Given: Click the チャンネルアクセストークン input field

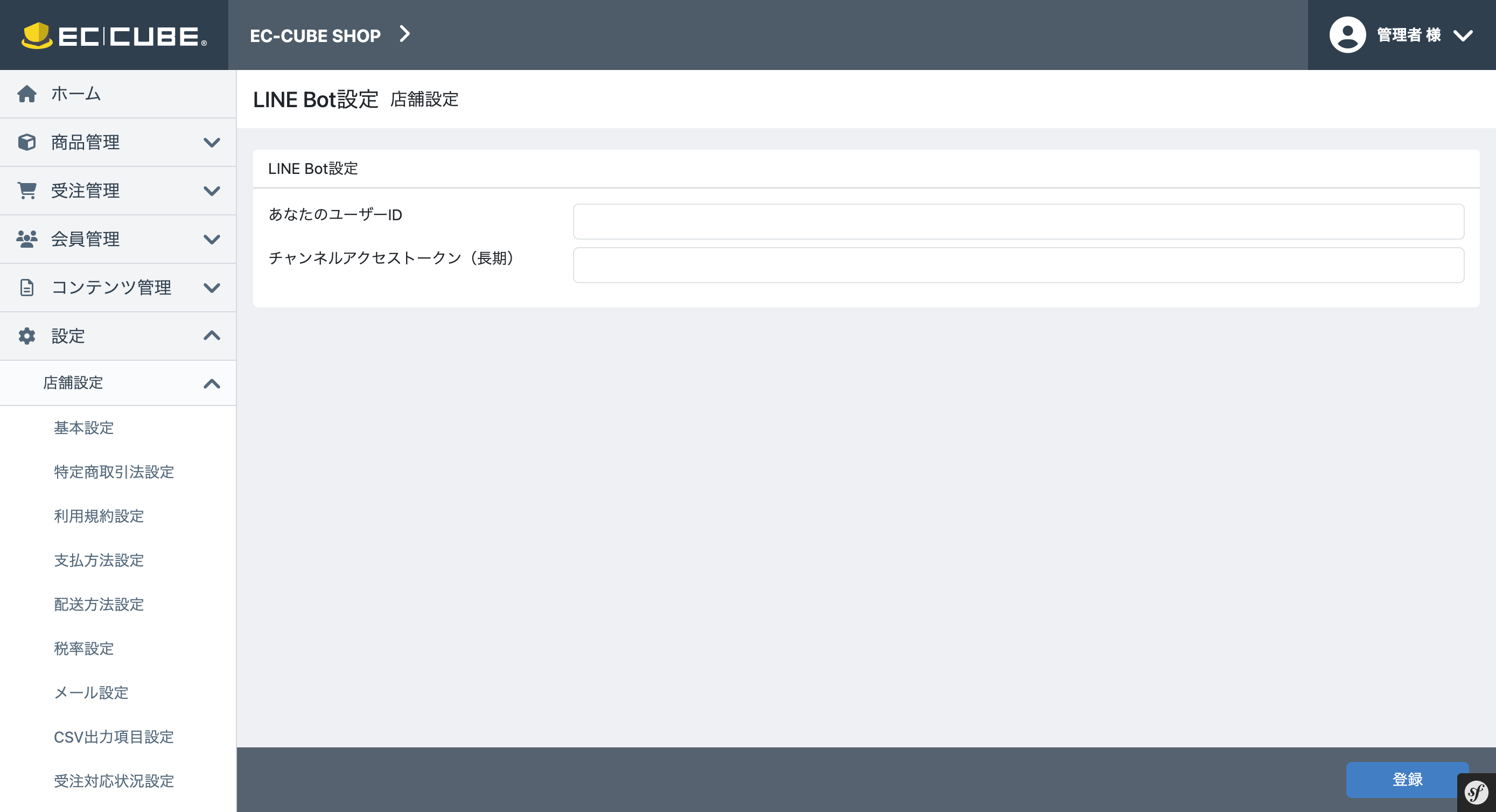Looking at the screenshot, I should coord(1018,265).
